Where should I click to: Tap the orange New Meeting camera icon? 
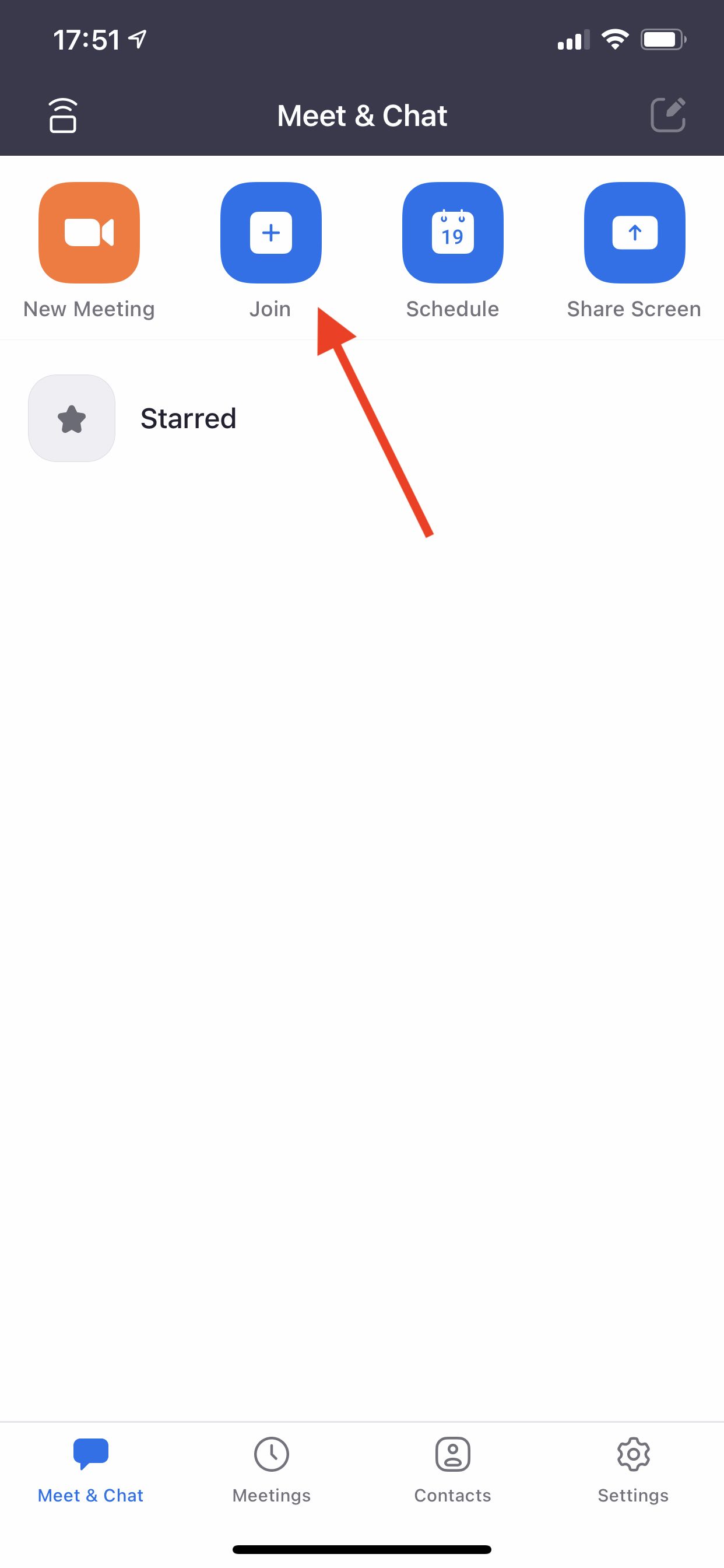[89, 233]
